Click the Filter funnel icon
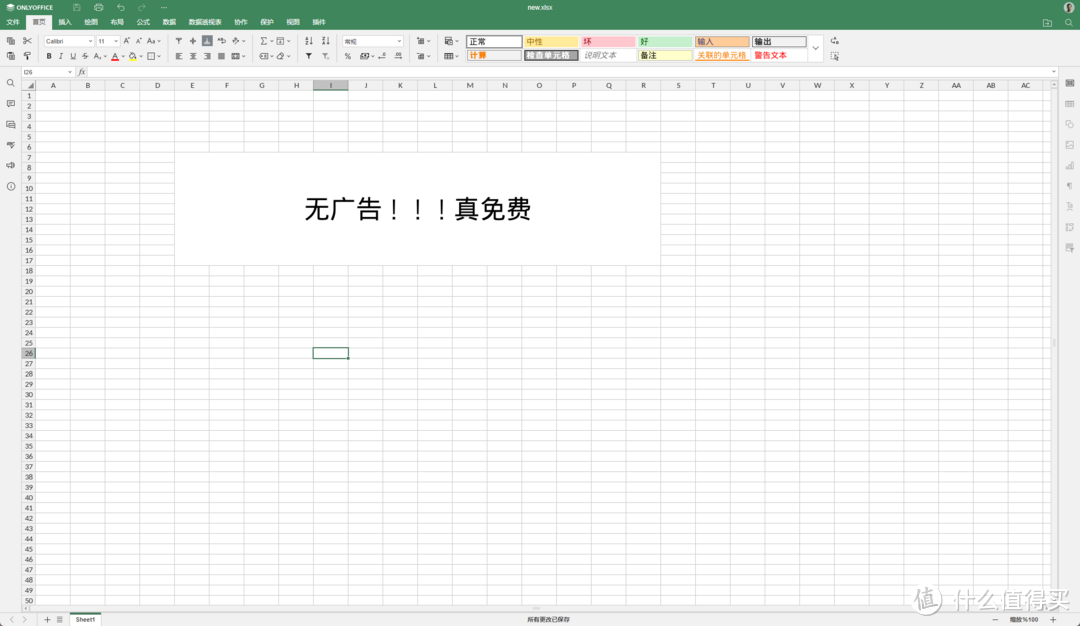The image size is (1080, 626). pyautogui.click(x=308, y=56)
